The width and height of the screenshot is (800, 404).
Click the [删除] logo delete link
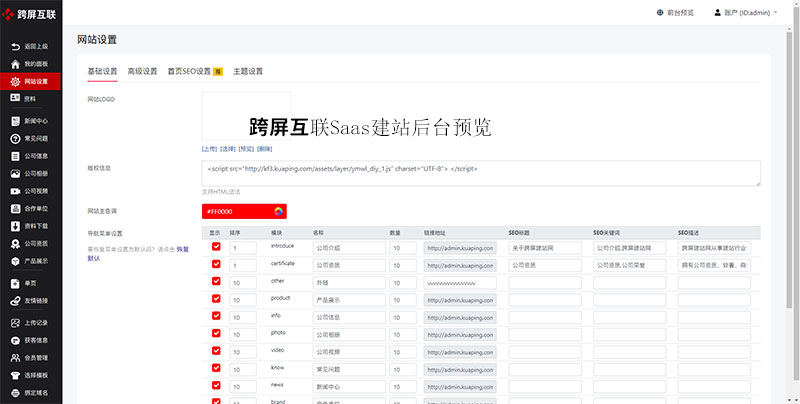[x=264, y=149]
